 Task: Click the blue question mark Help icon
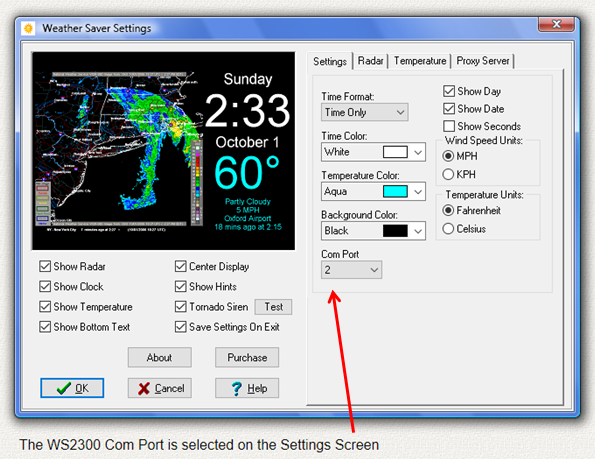tap(237, 388)
